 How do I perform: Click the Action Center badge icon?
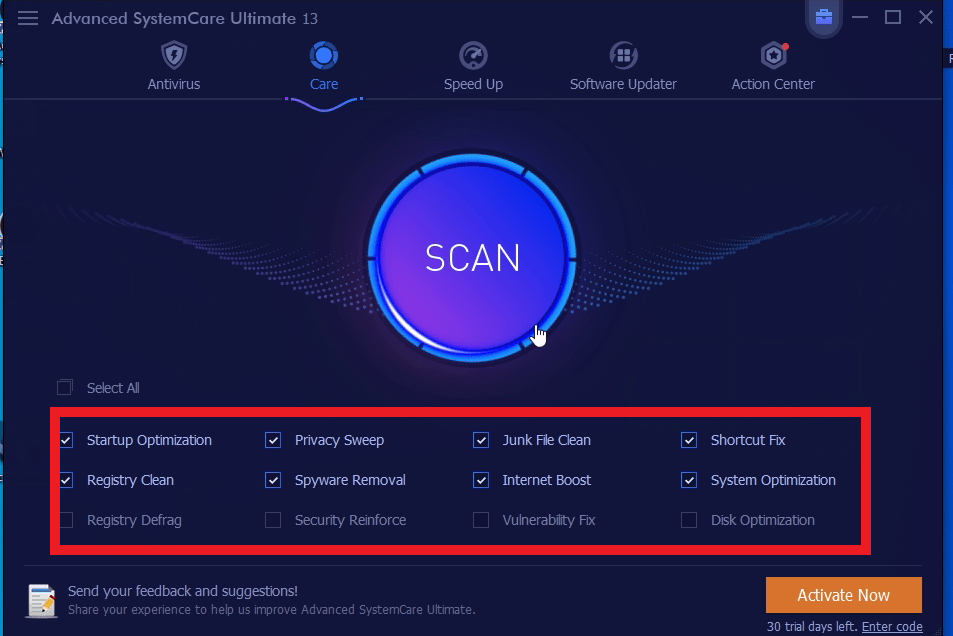point(774,55)
